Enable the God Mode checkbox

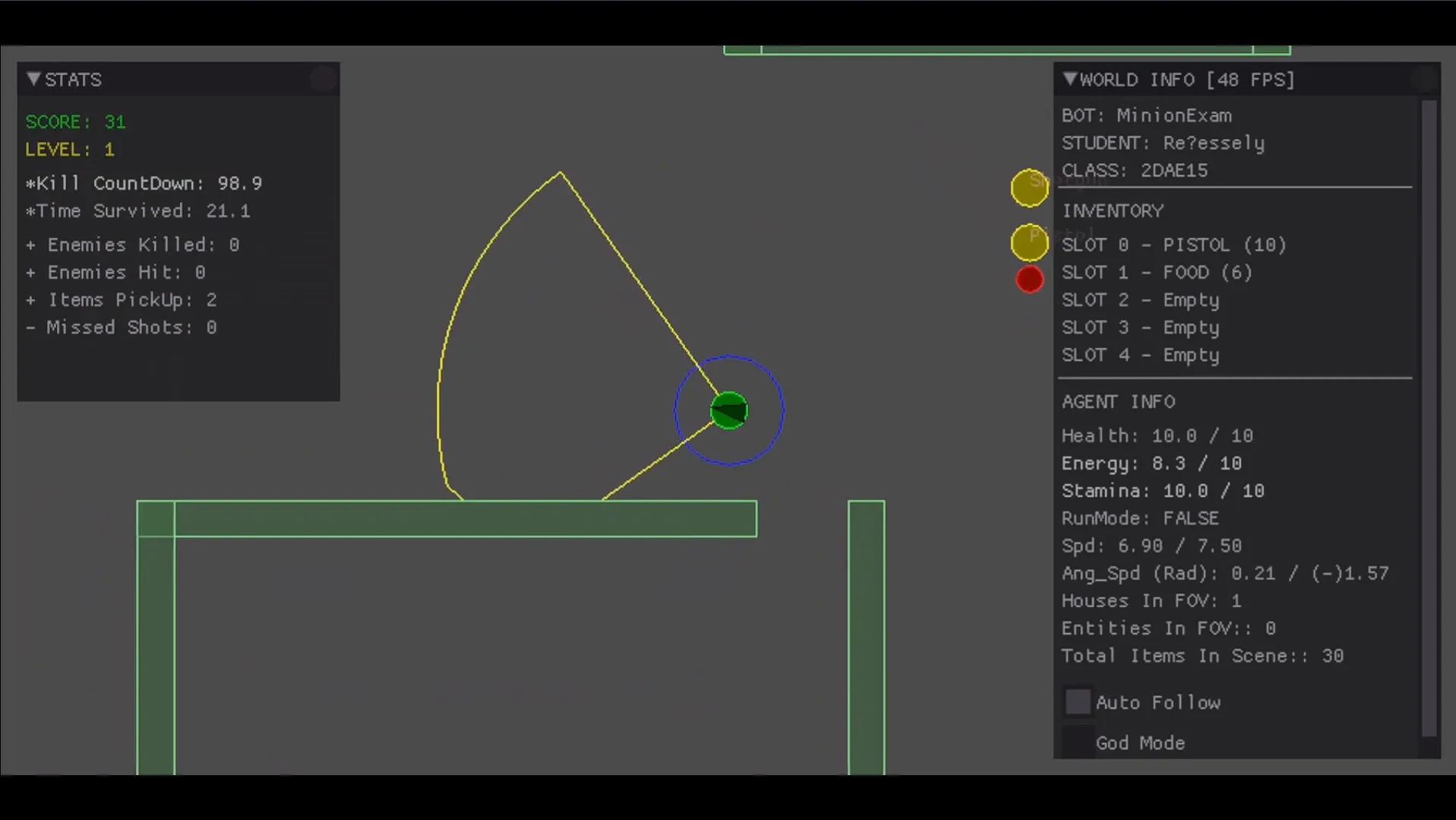point(1078,742)
